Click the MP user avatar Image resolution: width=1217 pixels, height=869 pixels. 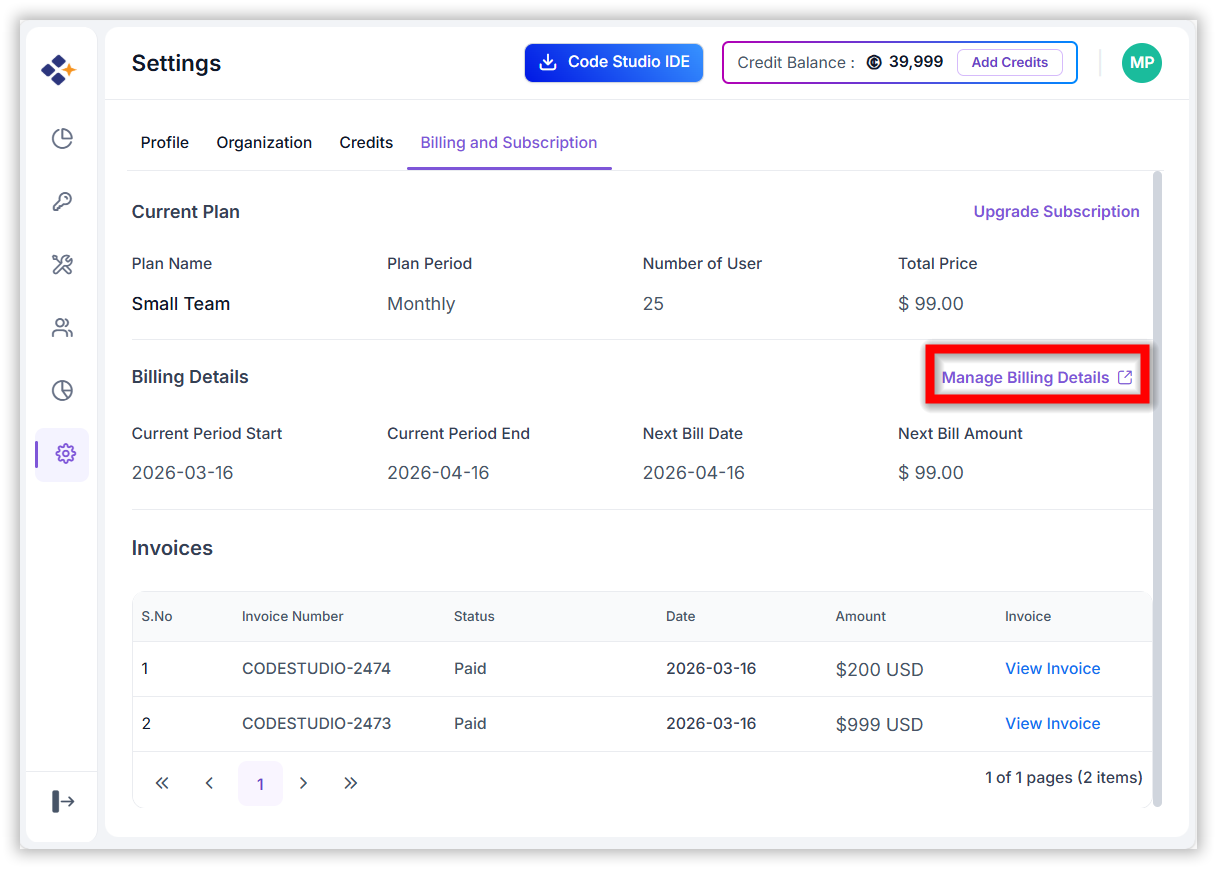(1141, 63)
